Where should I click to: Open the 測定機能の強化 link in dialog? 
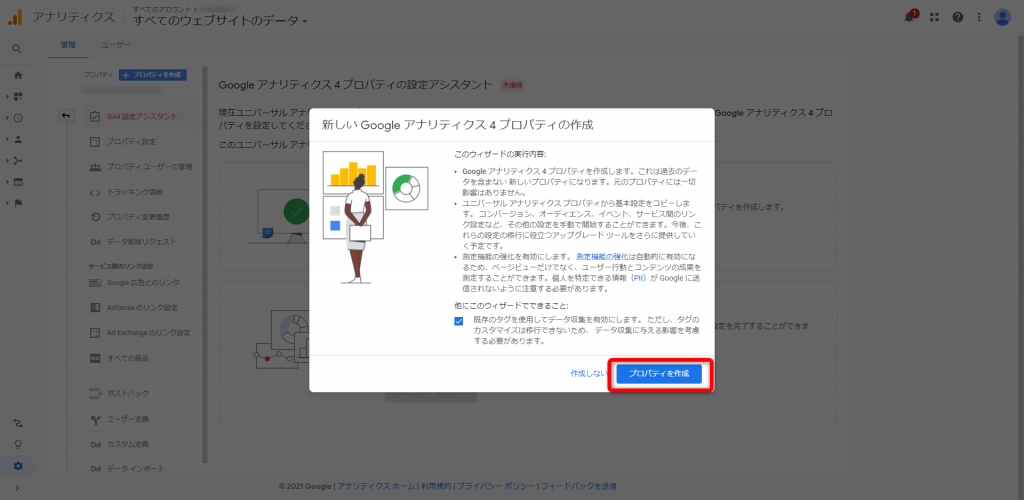pyautogui.click(x=602, y=257)
